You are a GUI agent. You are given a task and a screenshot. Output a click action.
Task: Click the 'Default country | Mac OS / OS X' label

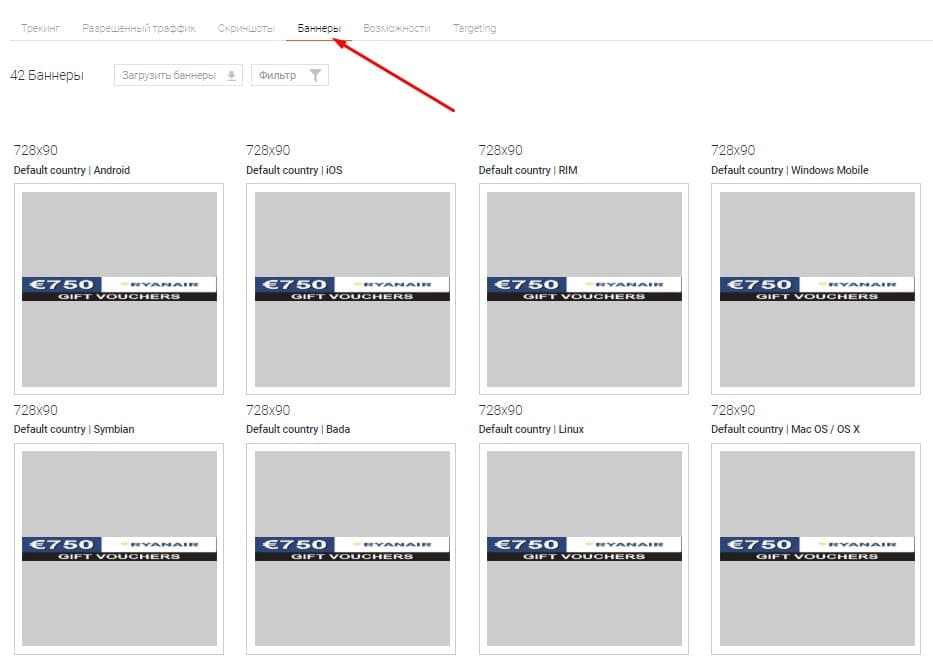click(x=785, y=429)
